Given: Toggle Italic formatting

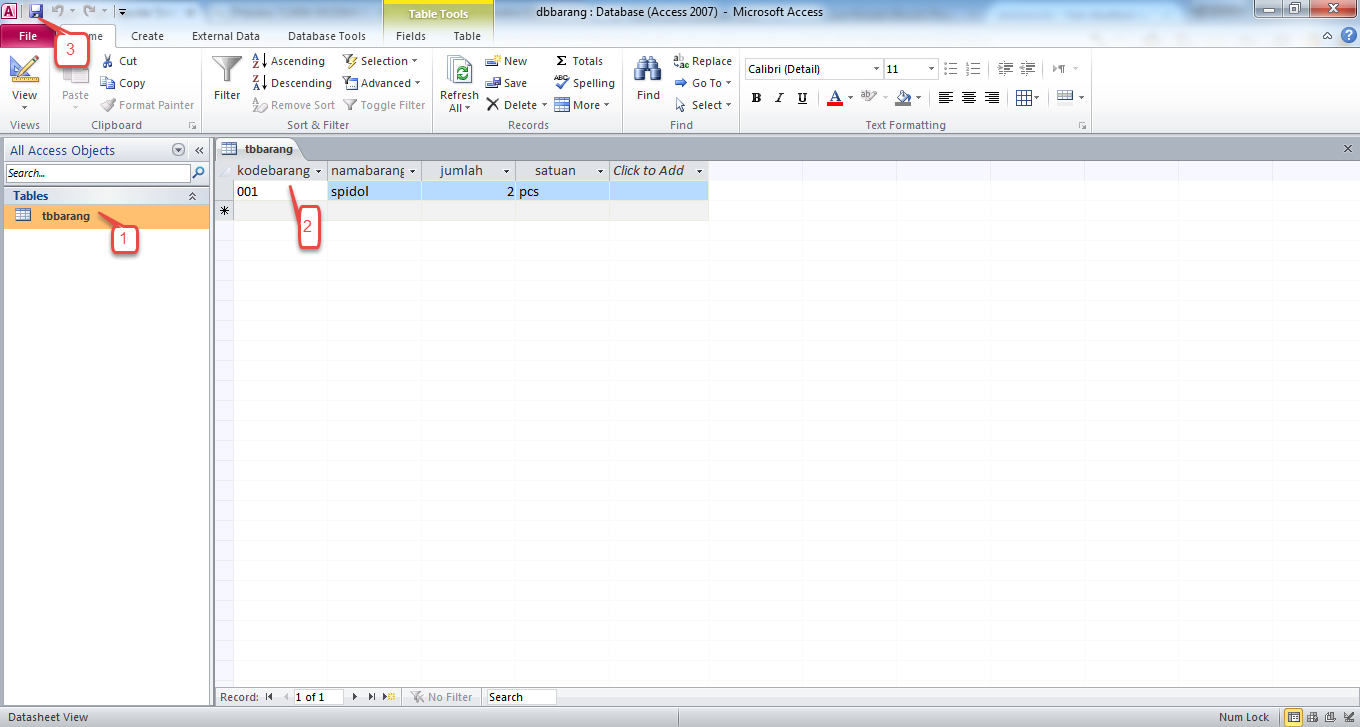Looking at the screenshot, I should pos(779,97).
